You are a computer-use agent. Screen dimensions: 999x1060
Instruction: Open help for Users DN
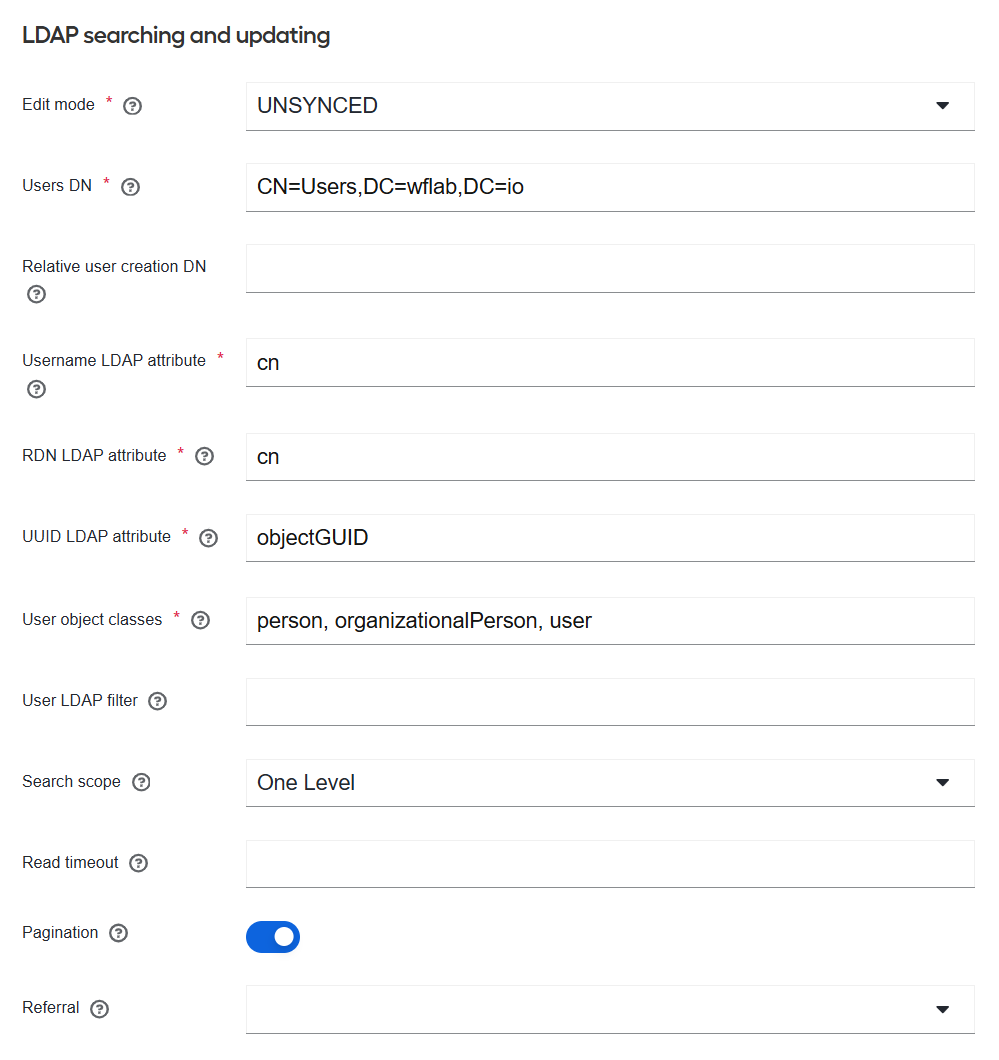pyautogui.click(x=130, y=187)
